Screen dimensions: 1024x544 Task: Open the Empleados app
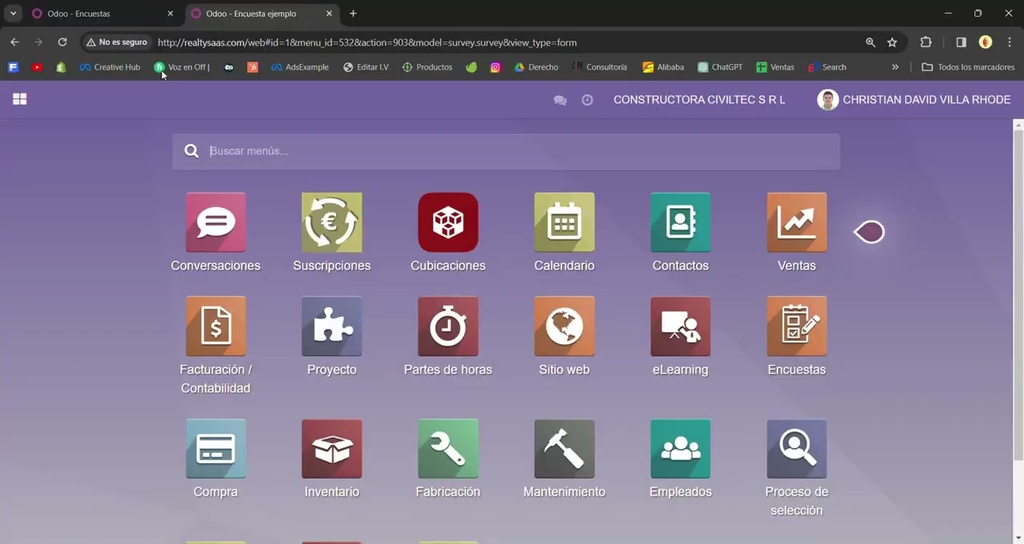tap(680, 449)
